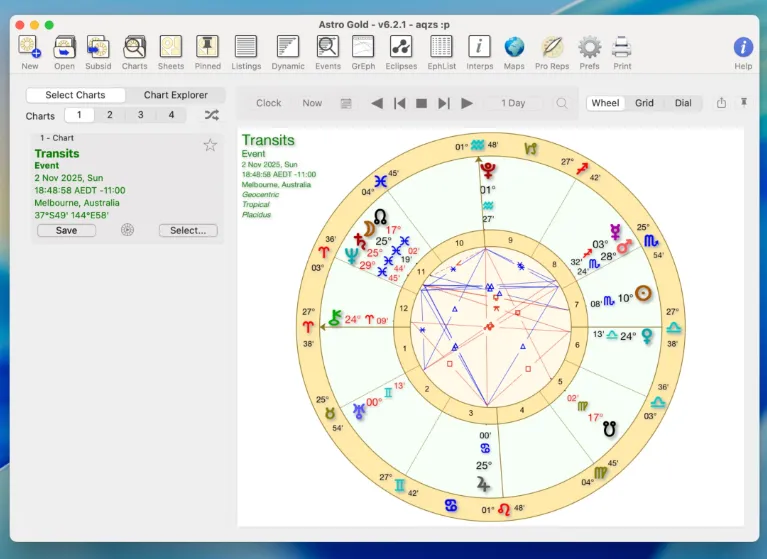Click the Sun glyph at 10° Scorpio
The image size is (767, 559).
(643, 293)
